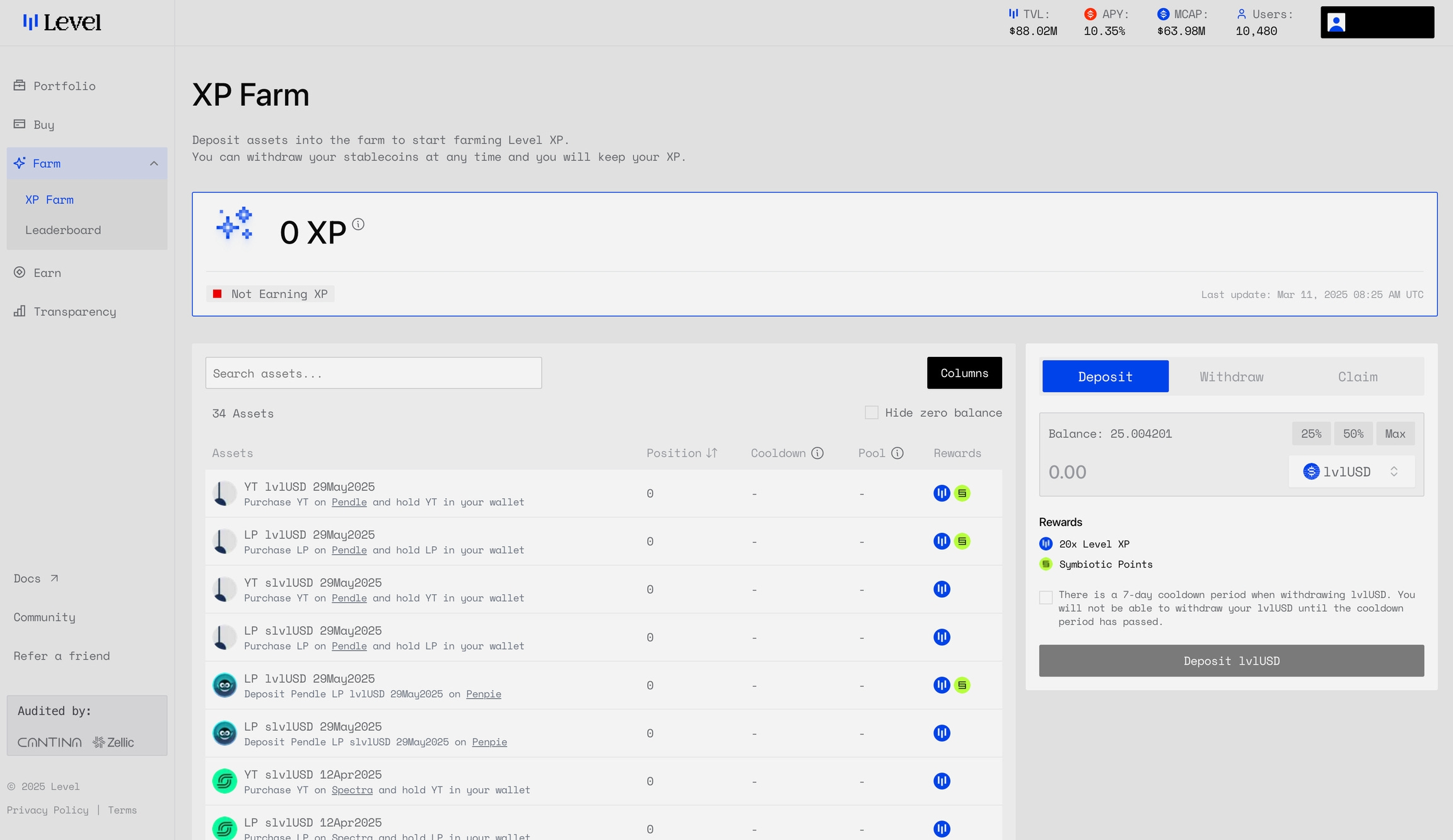The width and height of the screenshot is (1453, 840).
Task: Click the Position sort arrows icon
Action: [x=712, y=453]
